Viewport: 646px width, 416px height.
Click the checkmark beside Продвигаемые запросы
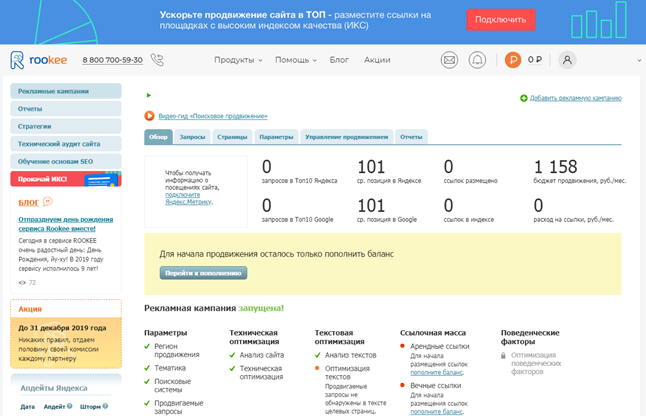tap(147, 403)
